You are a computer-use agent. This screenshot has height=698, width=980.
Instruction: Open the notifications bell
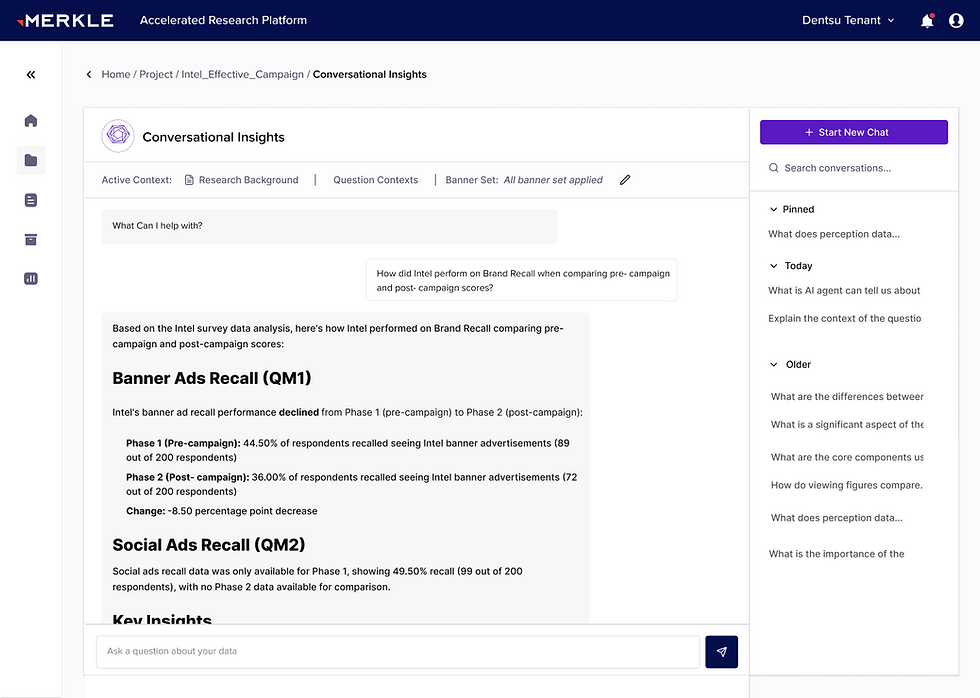[x=927, y=21]
